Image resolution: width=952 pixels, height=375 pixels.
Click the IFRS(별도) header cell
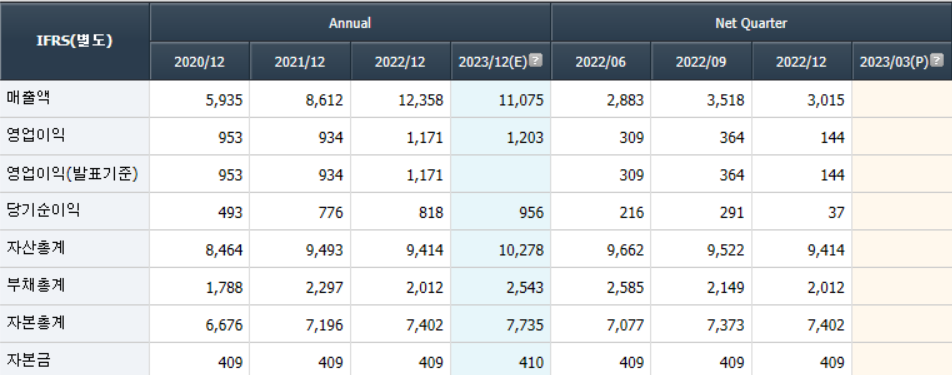pyautogui.click(x=75, y=42)
